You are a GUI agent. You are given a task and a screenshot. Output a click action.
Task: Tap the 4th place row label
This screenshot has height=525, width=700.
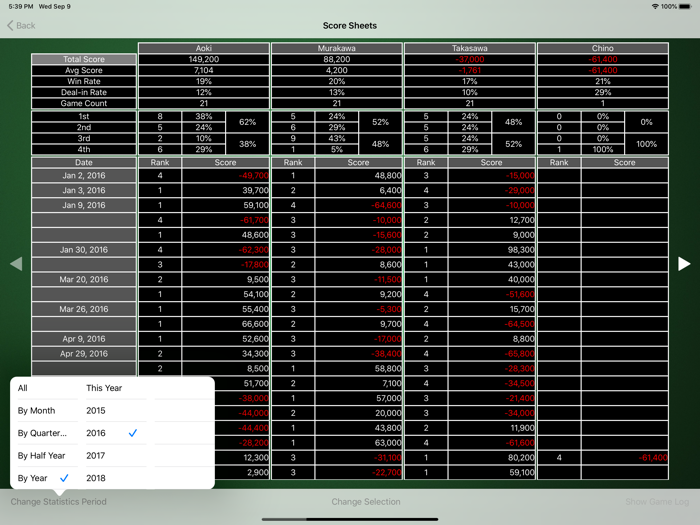pyautogui.click(x=83, y=150)
